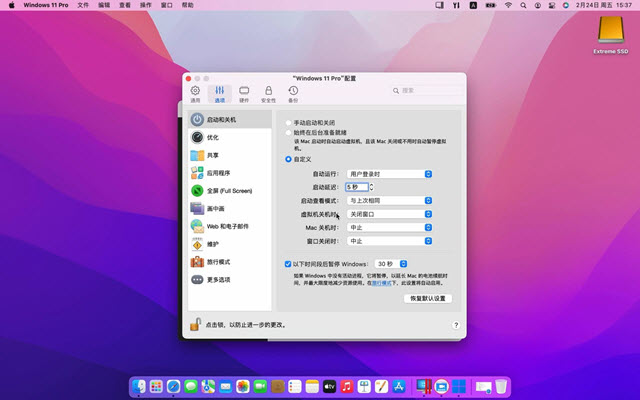Open Music from the Dock
Viewport: 640px width, 400px height.
click(347, 386)
